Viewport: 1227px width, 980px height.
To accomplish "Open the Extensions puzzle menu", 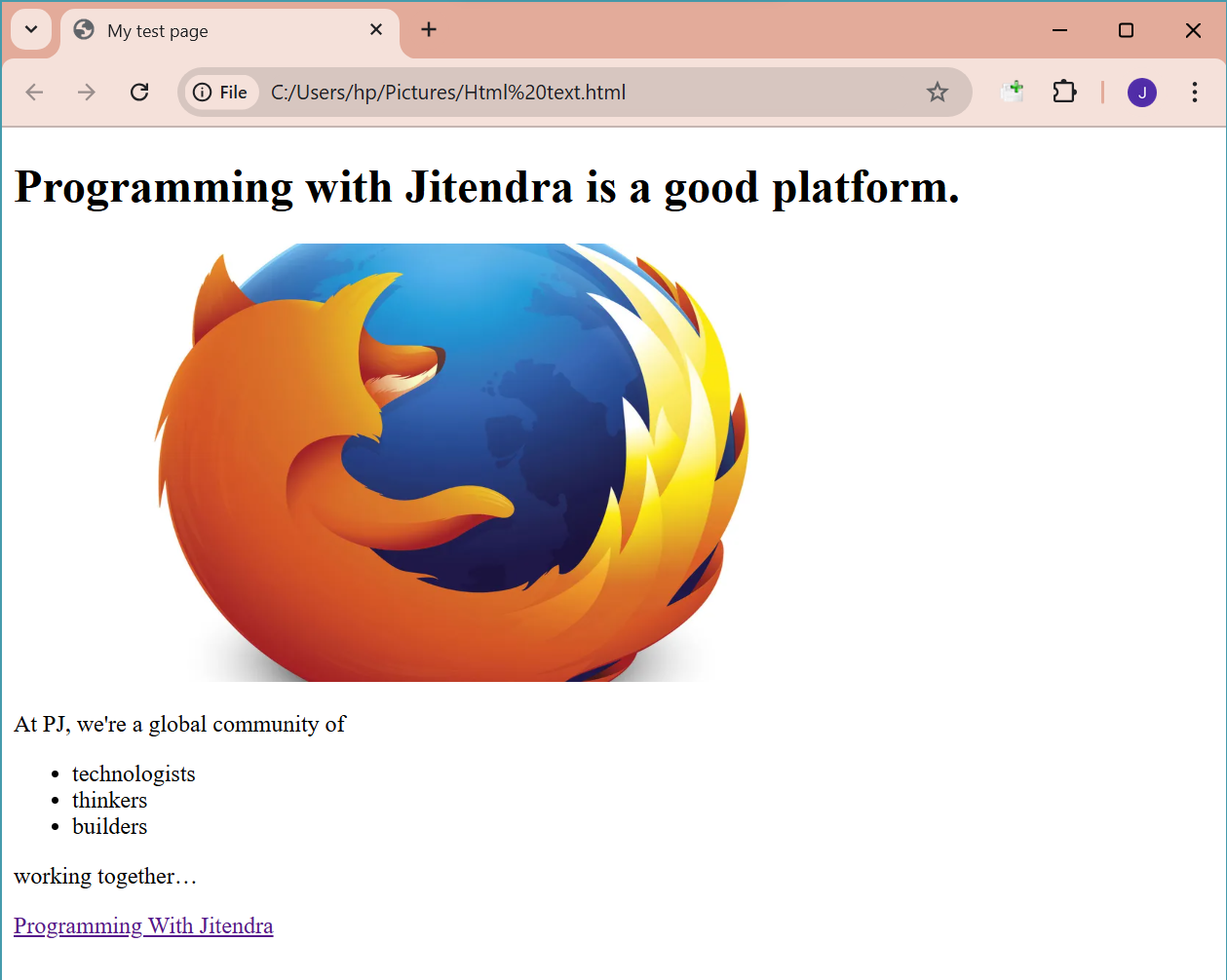I will pyautogui.click(x=1064, y=92).
